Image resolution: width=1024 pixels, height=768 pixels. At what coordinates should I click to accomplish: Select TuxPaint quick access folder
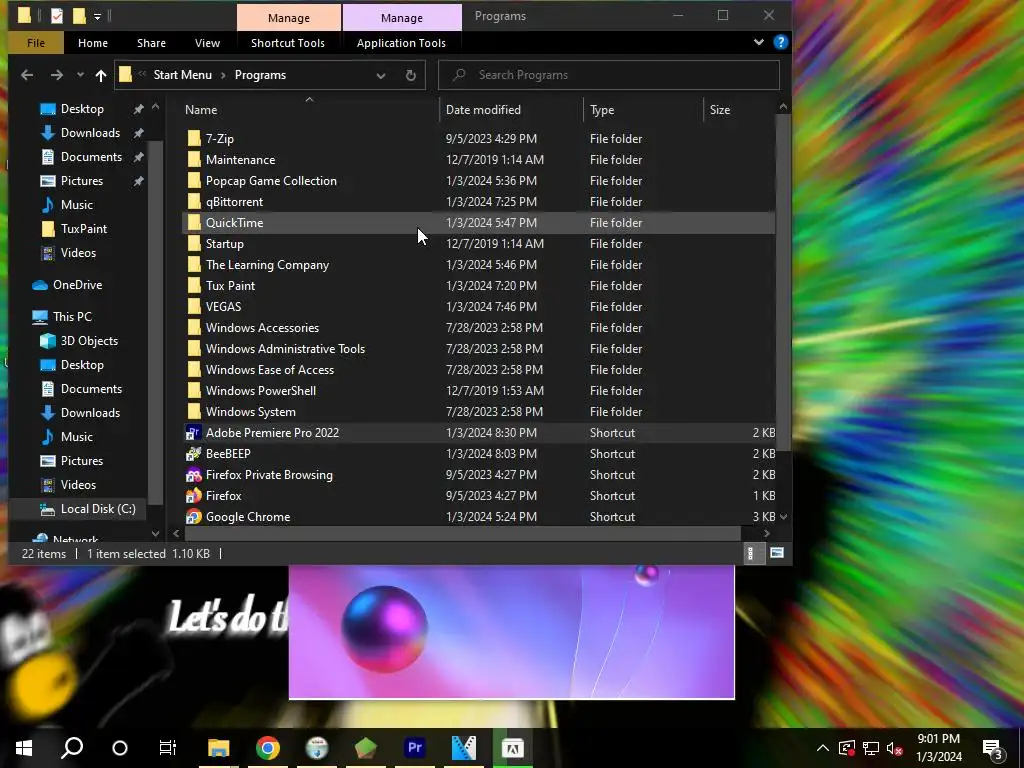74,229
